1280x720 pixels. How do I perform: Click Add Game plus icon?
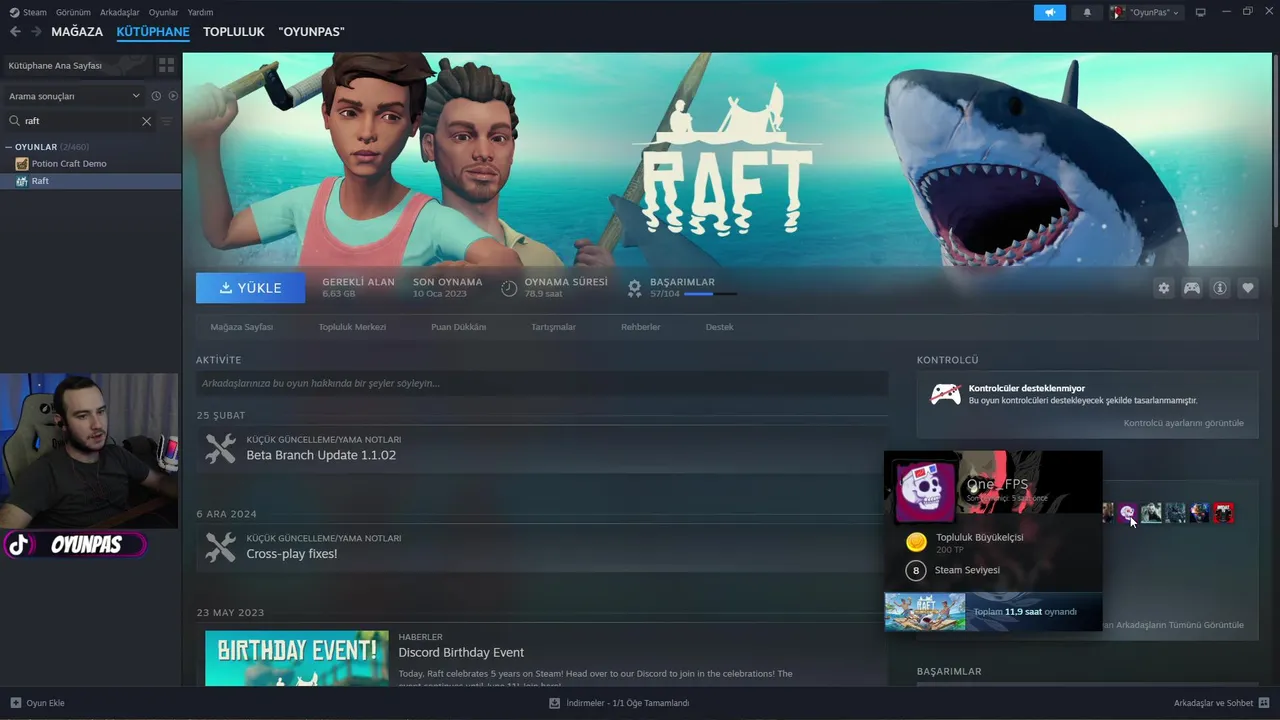[15, 703]
